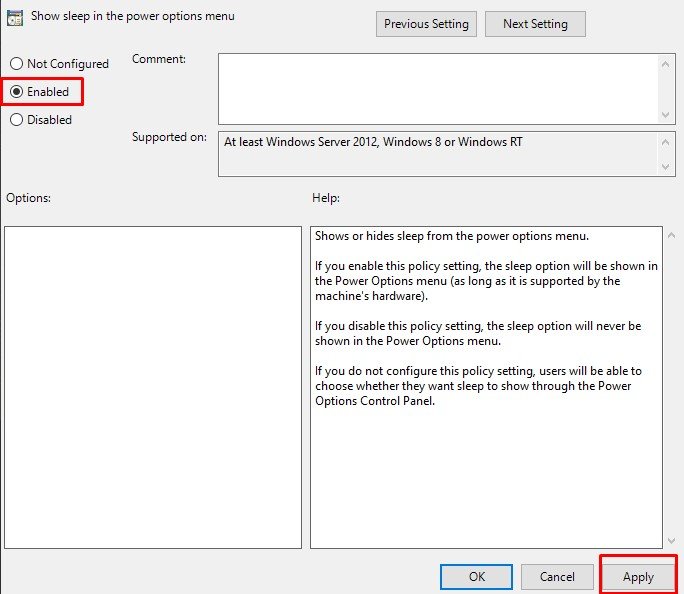
Task: Click Comment box scroll up arrow
Action: pyautogui.click(x=665, y=64)
